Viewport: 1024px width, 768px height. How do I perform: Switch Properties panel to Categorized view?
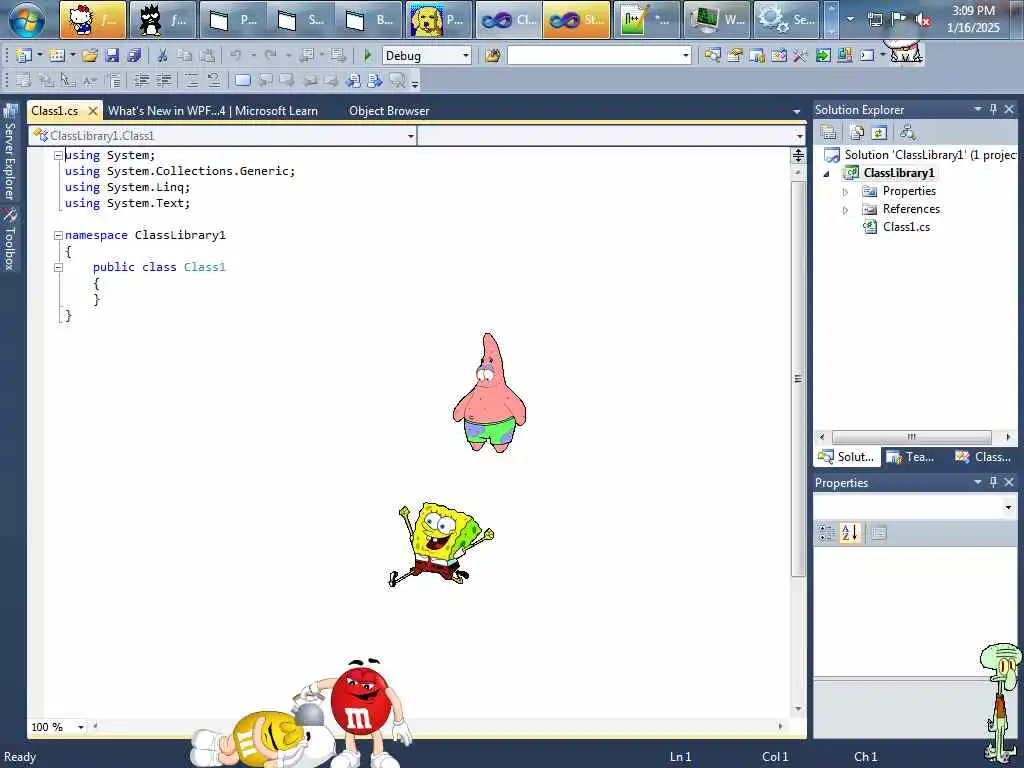tap(827, 533)
